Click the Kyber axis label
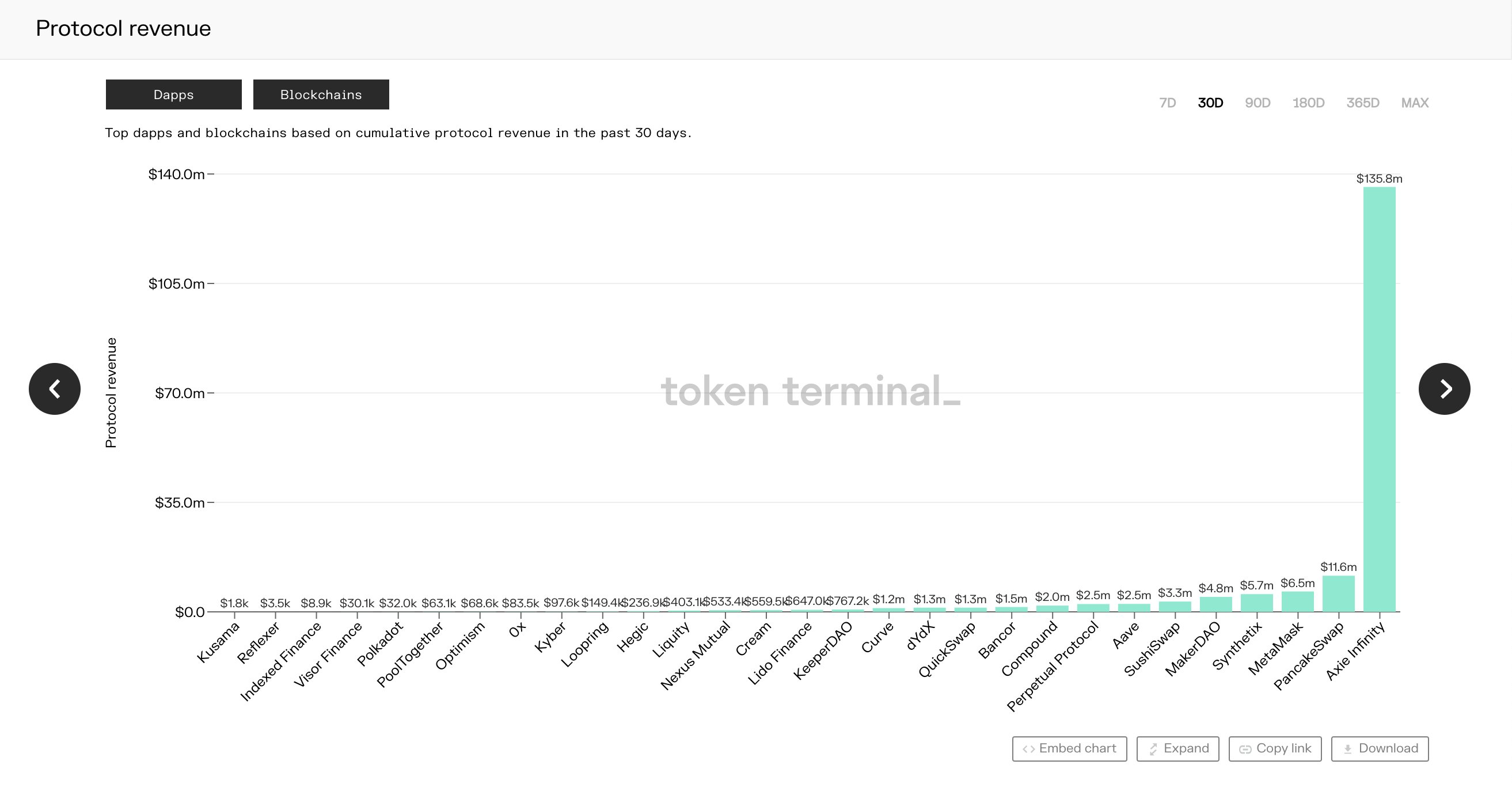This screenshot has height=787, width=1512. click(550, 637)
